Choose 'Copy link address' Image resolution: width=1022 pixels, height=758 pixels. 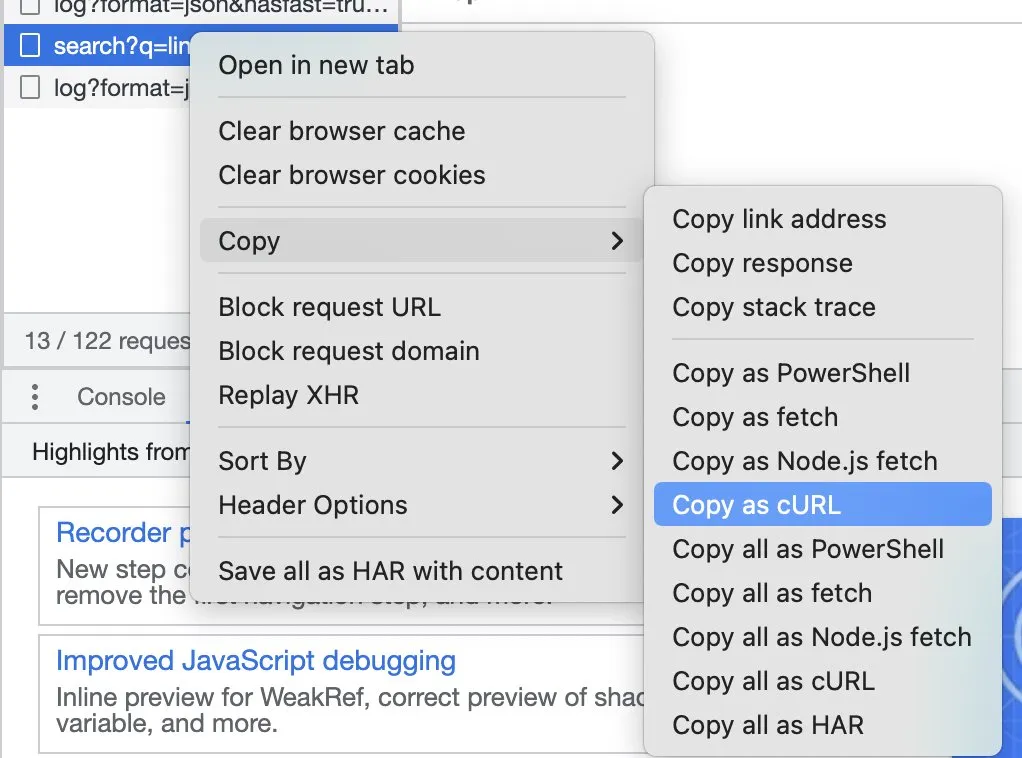(x=823, y=219)
